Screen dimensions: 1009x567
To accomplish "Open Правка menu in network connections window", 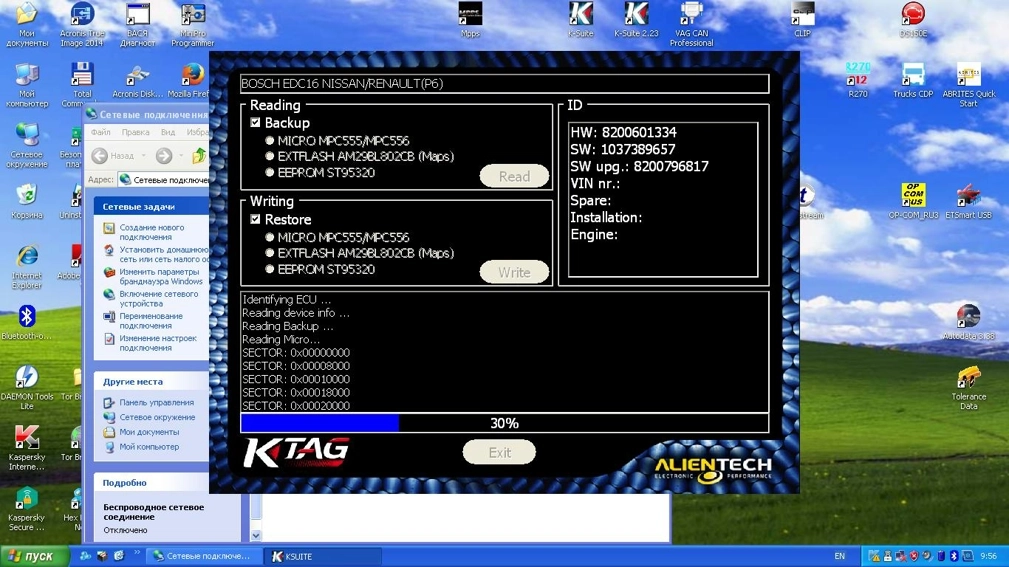I will tap(135, 132).
